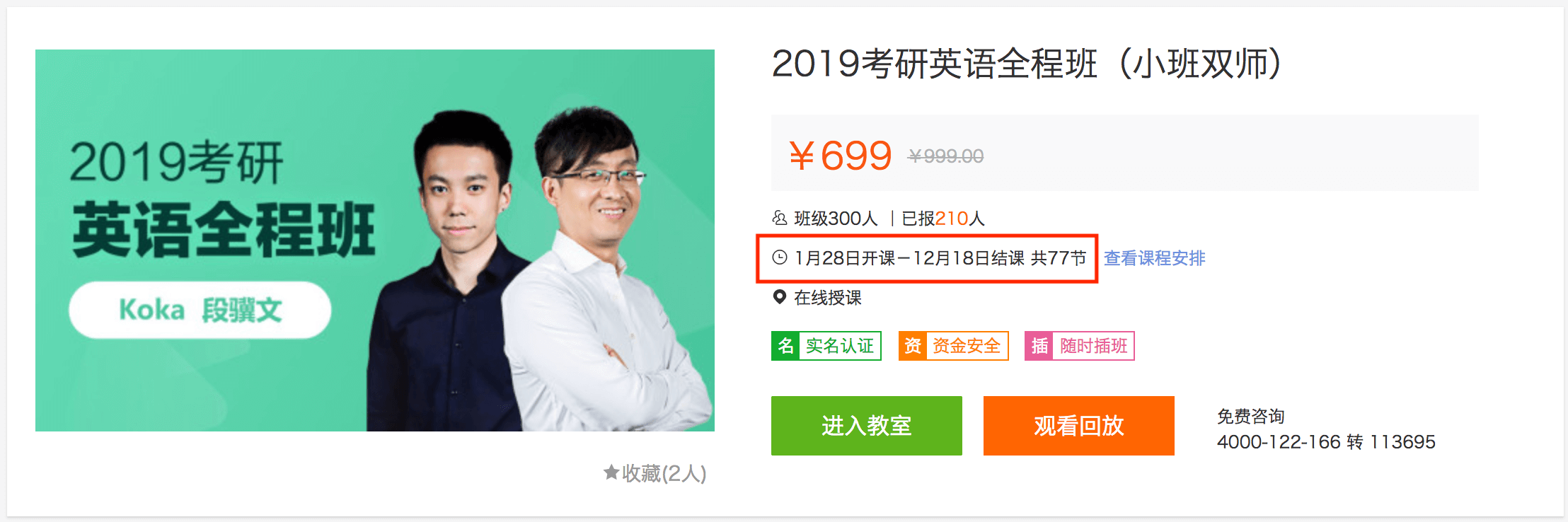Click the 观看回放 replay button

click(1079, 426)
